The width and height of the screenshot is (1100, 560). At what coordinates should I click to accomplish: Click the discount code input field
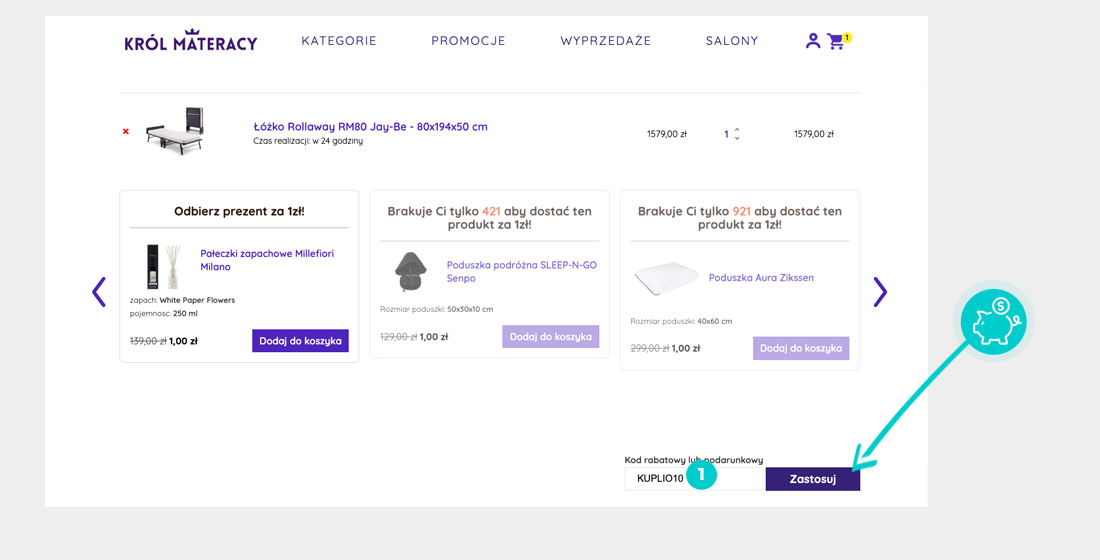click(x=660, y=479)
